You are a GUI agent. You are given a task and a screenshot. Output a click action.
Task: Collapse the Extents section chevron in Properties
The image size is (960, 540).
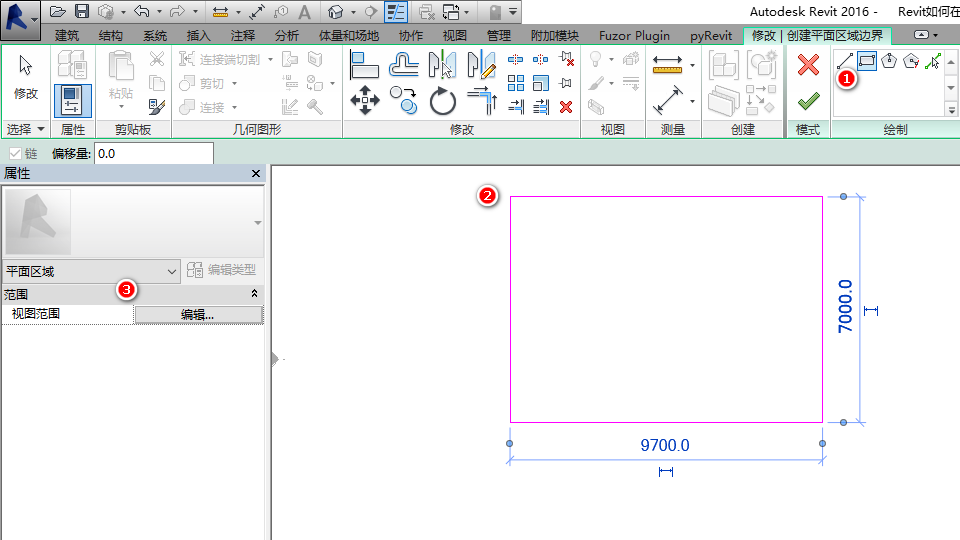pyautogui.click(x=254, y=294)
